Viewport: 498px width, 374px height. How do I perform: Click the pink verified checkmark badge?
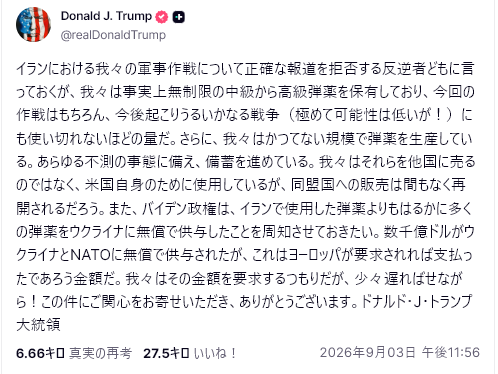point(162,17)
